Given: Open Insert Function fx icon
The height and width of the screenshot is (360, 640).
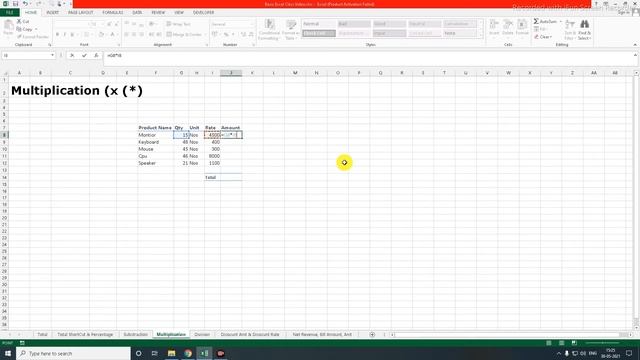Looking at the screenshot, I should [96, 56].
